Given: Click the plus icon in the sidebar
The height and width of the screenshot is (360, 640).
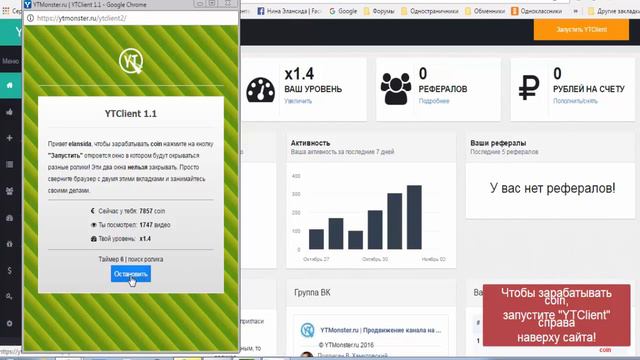Looking at the screenshot, I should click(10, 138).
